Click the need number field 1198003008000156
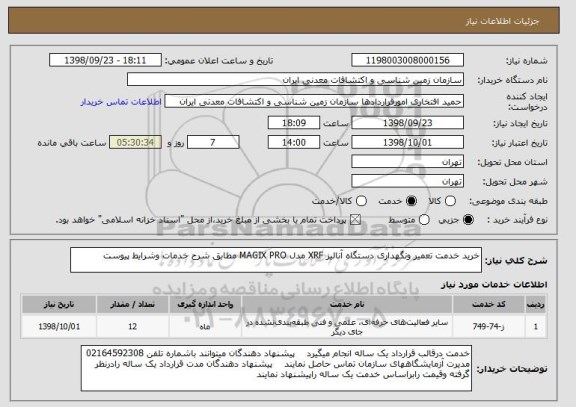576x407 pixels. tap(407, 60)
